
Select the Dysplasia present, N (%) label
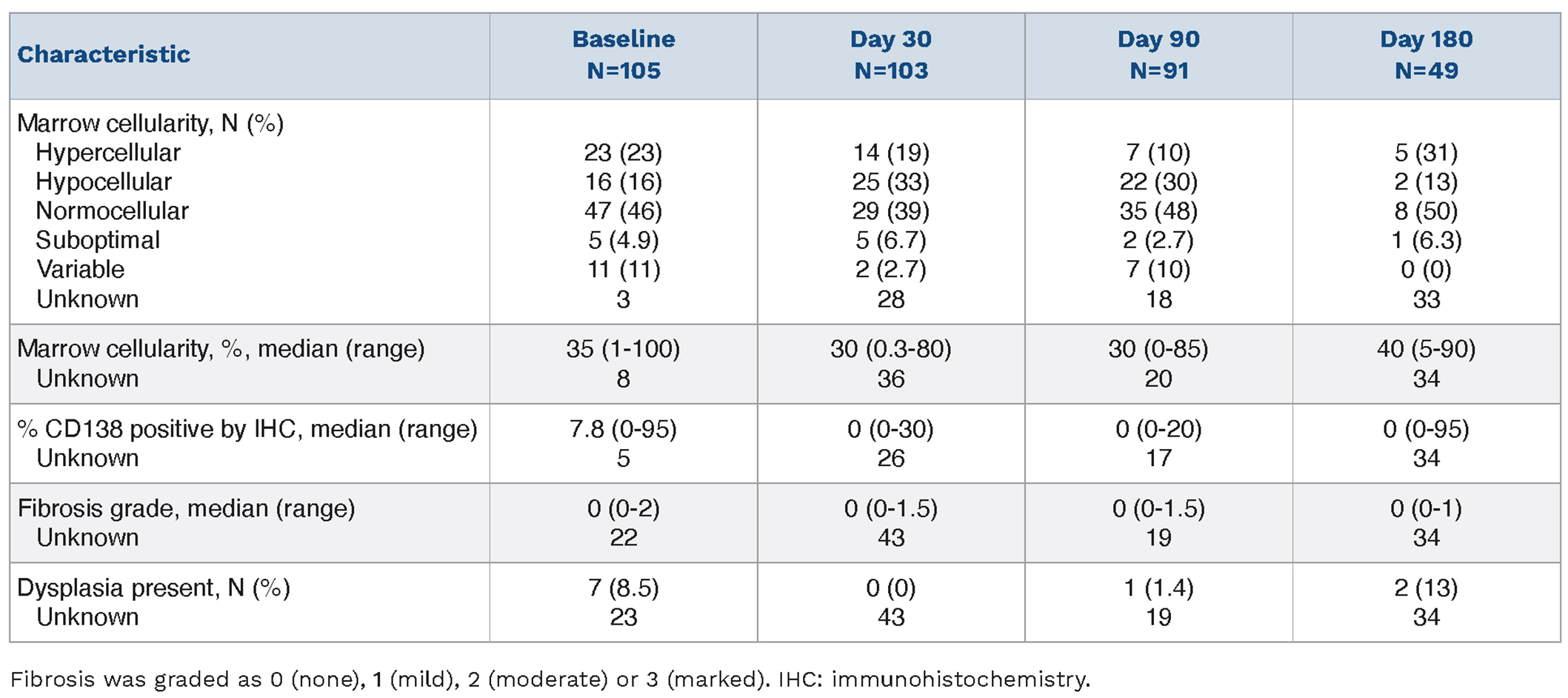coord(153,588)
